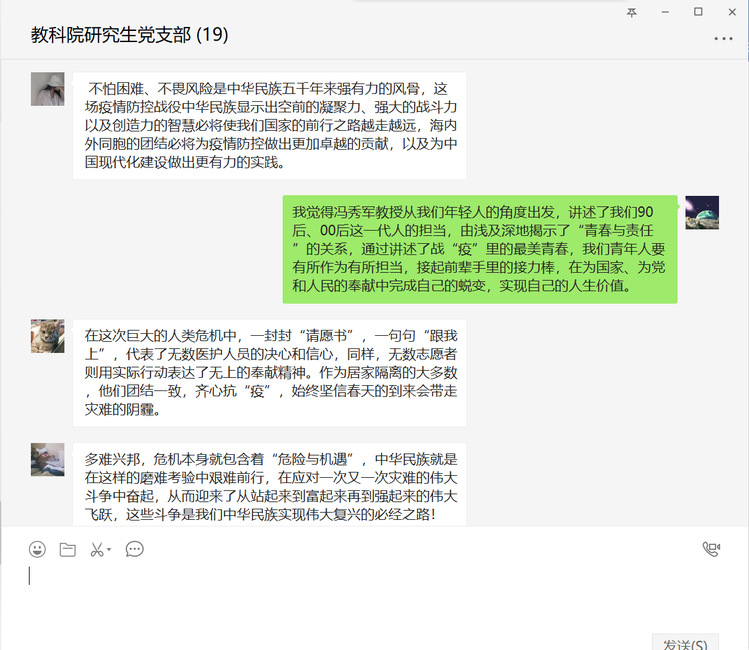Open the emoji picker
This screenshot has height=650, width=749.
click(37, 549)
